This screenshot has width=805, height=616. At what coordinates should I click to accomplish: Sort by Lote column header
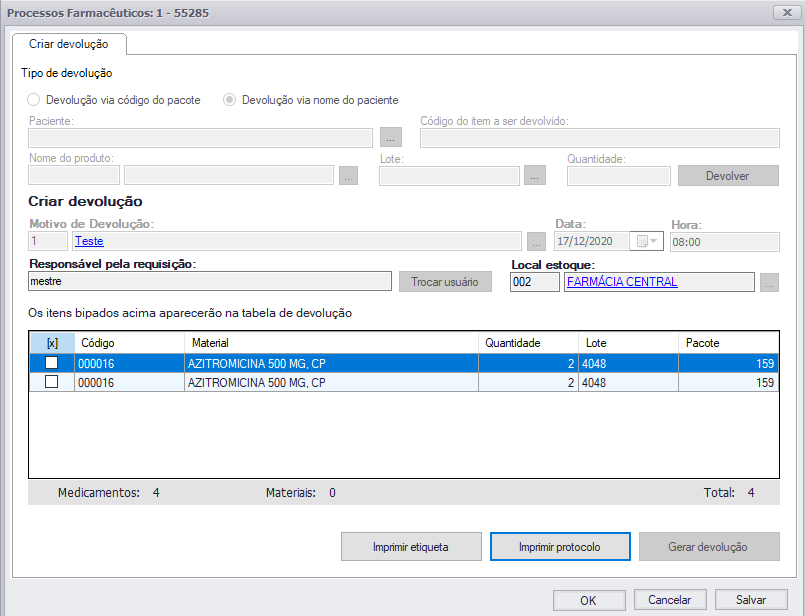click(x=628, y=343)
